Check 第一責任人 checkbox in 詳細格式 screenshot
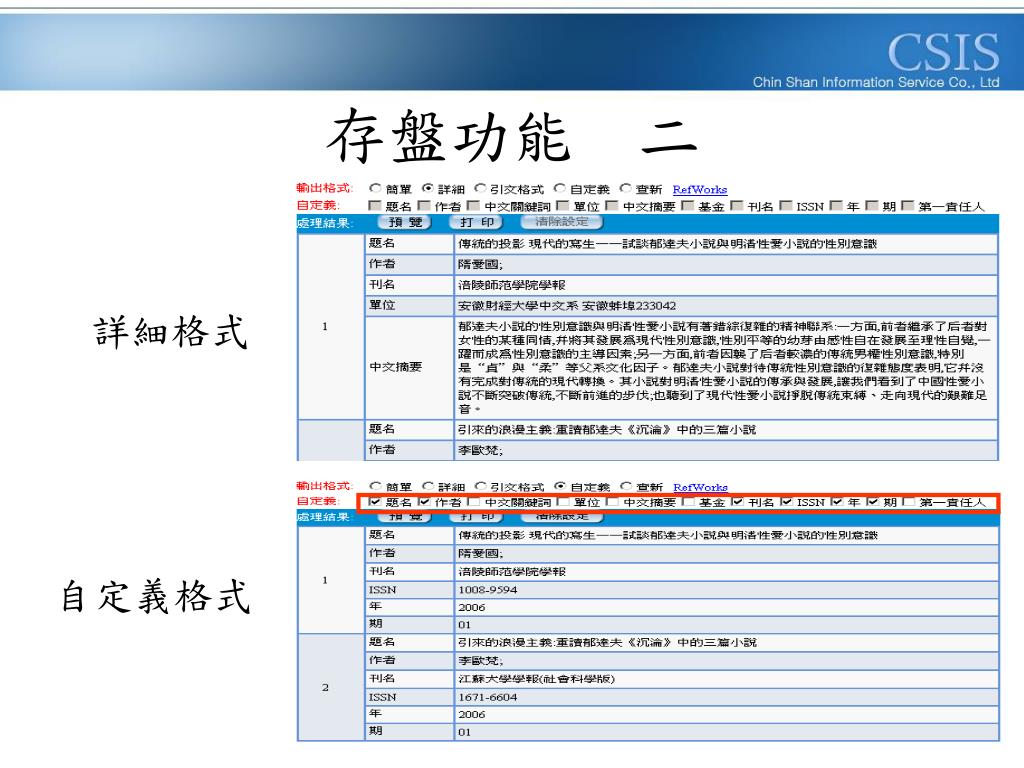 coord(907,206)
